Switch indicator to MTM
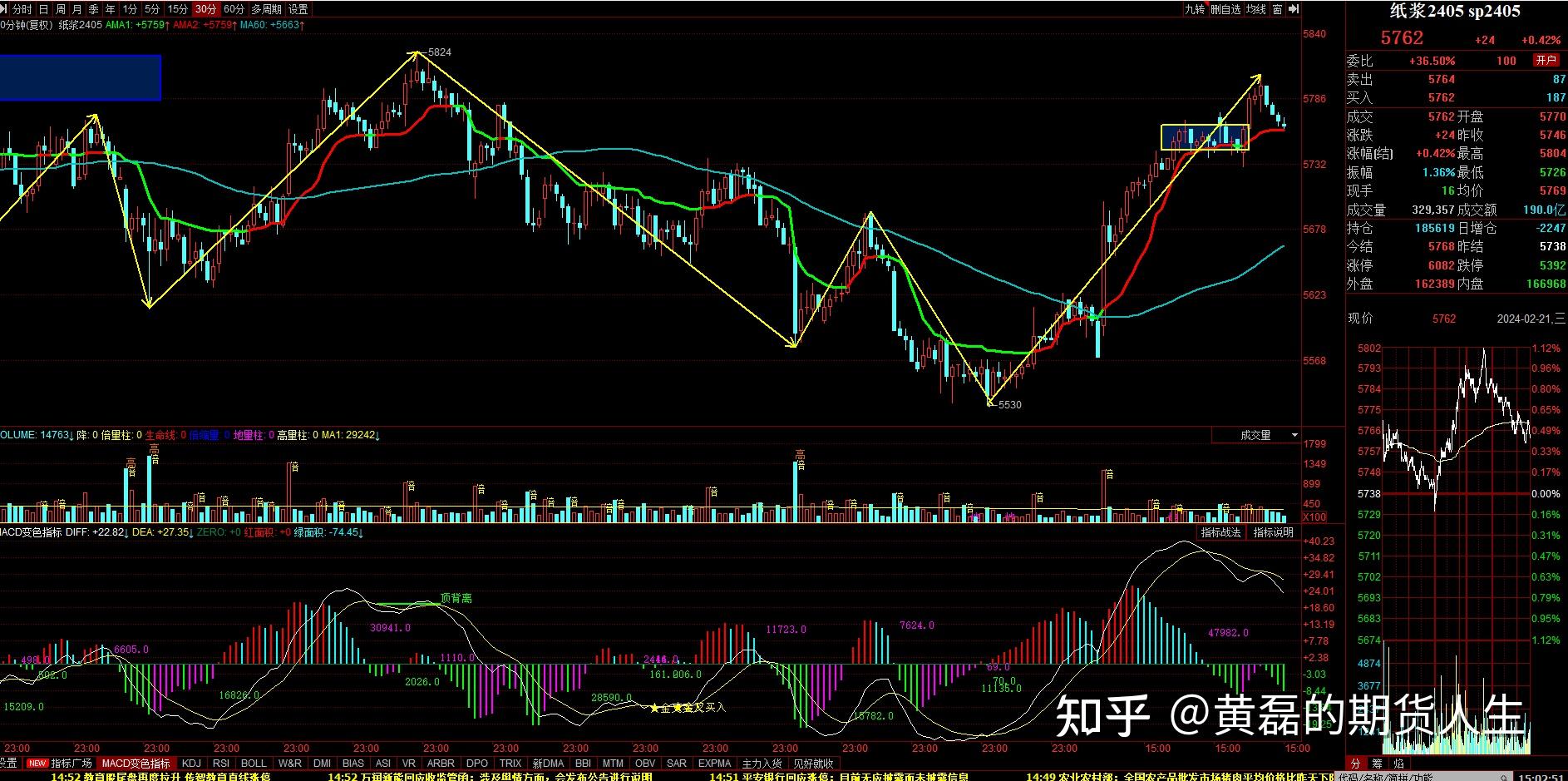 tap(613, 763)
